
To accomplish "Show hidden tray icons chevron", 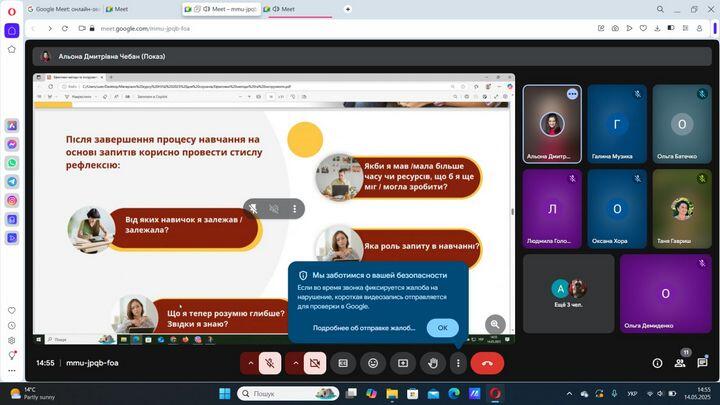I will pyautogui.click(x=569, y=394).
